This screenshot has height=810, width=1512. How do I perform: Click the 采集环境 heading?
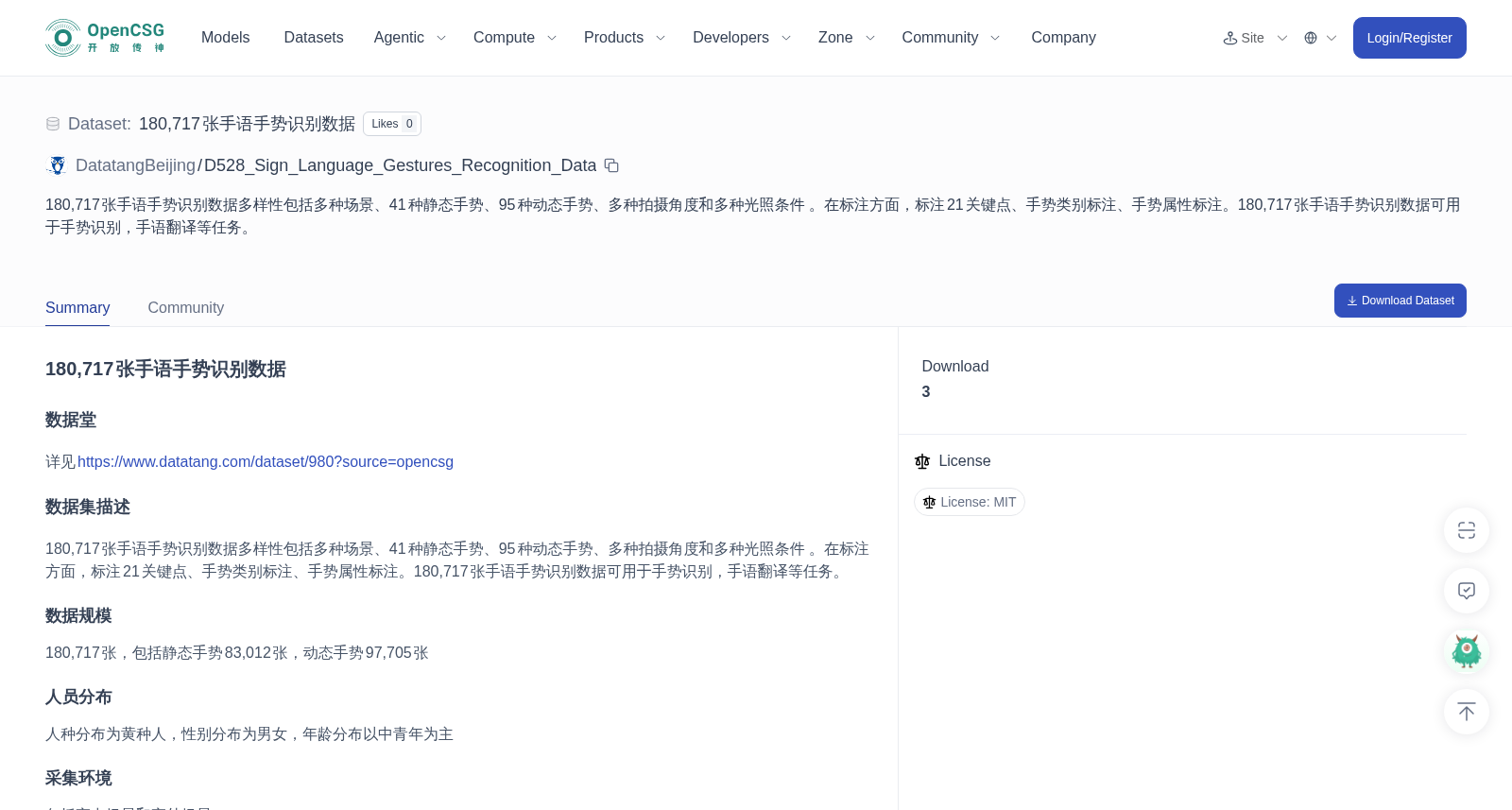tap(78, 779)
